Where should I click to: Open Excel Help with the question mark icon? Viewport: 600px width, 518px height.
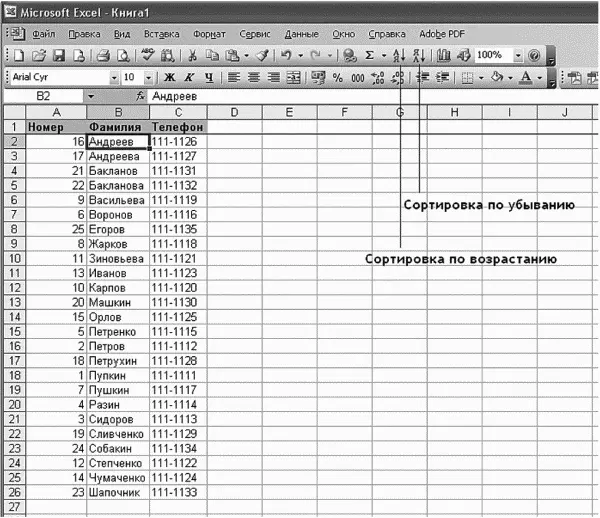(x=534, y=56)
